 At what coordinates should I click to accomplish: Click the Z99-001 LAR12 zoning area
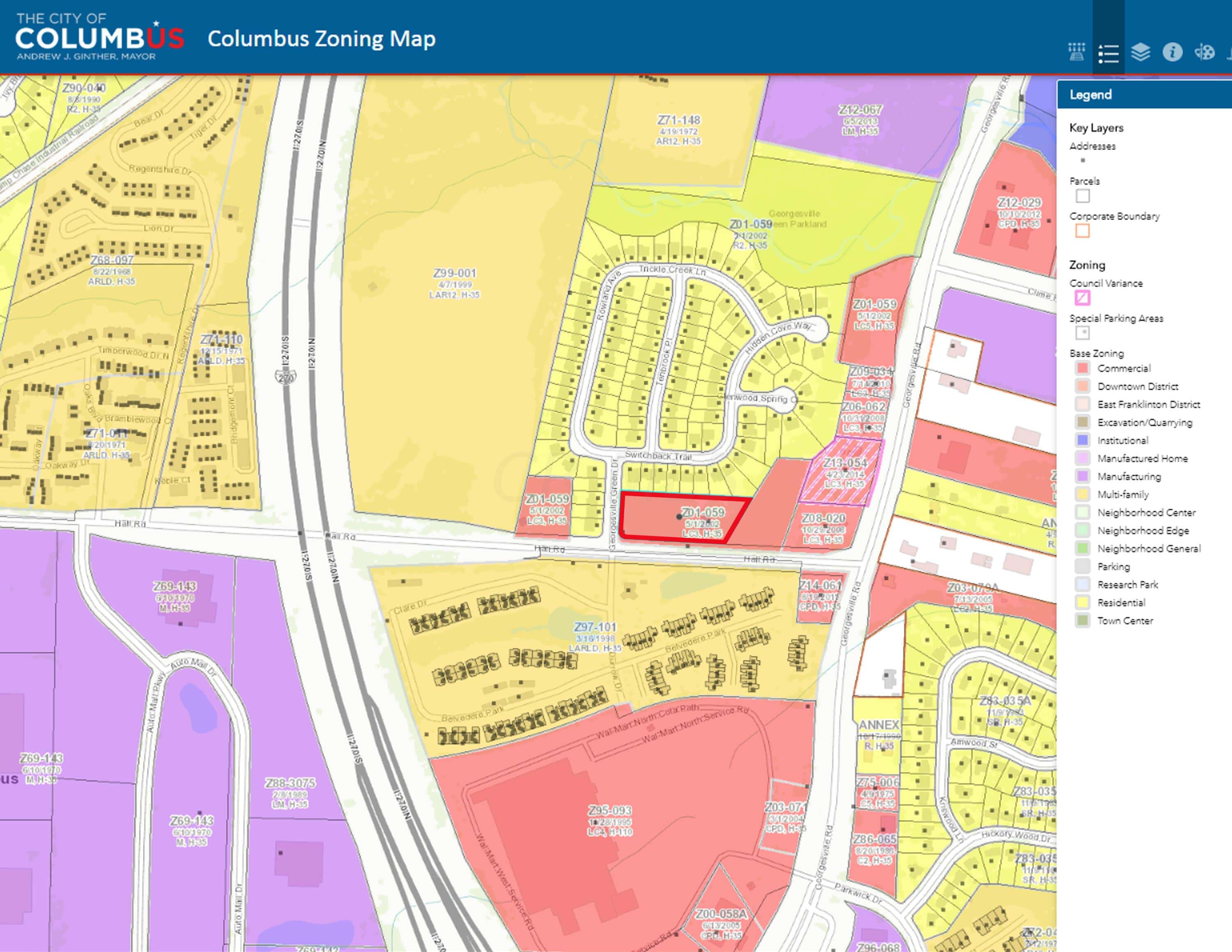[455, 282]
